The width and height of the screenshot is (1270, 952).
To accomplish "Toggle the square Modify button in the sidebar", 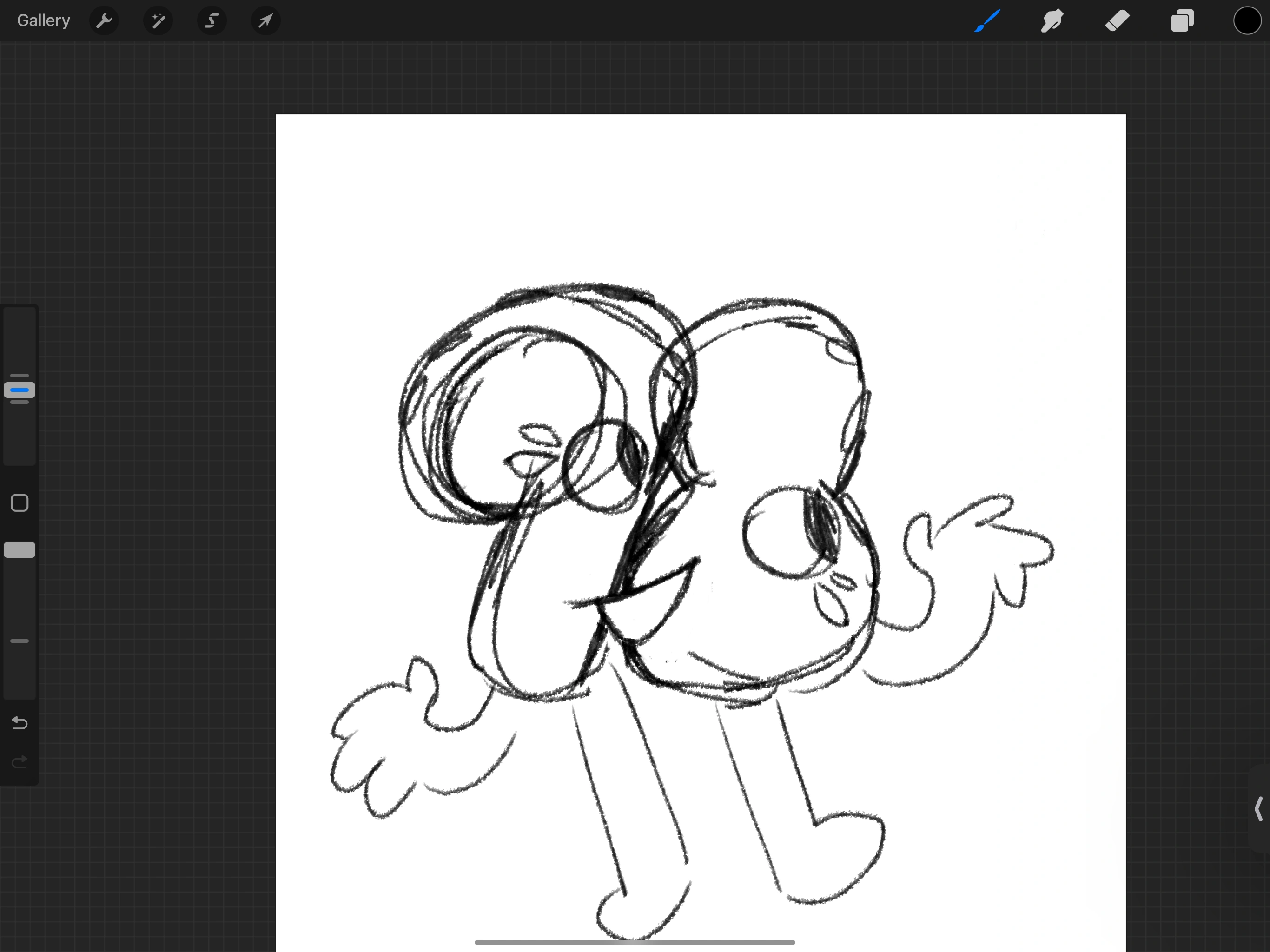I will 20,503.
